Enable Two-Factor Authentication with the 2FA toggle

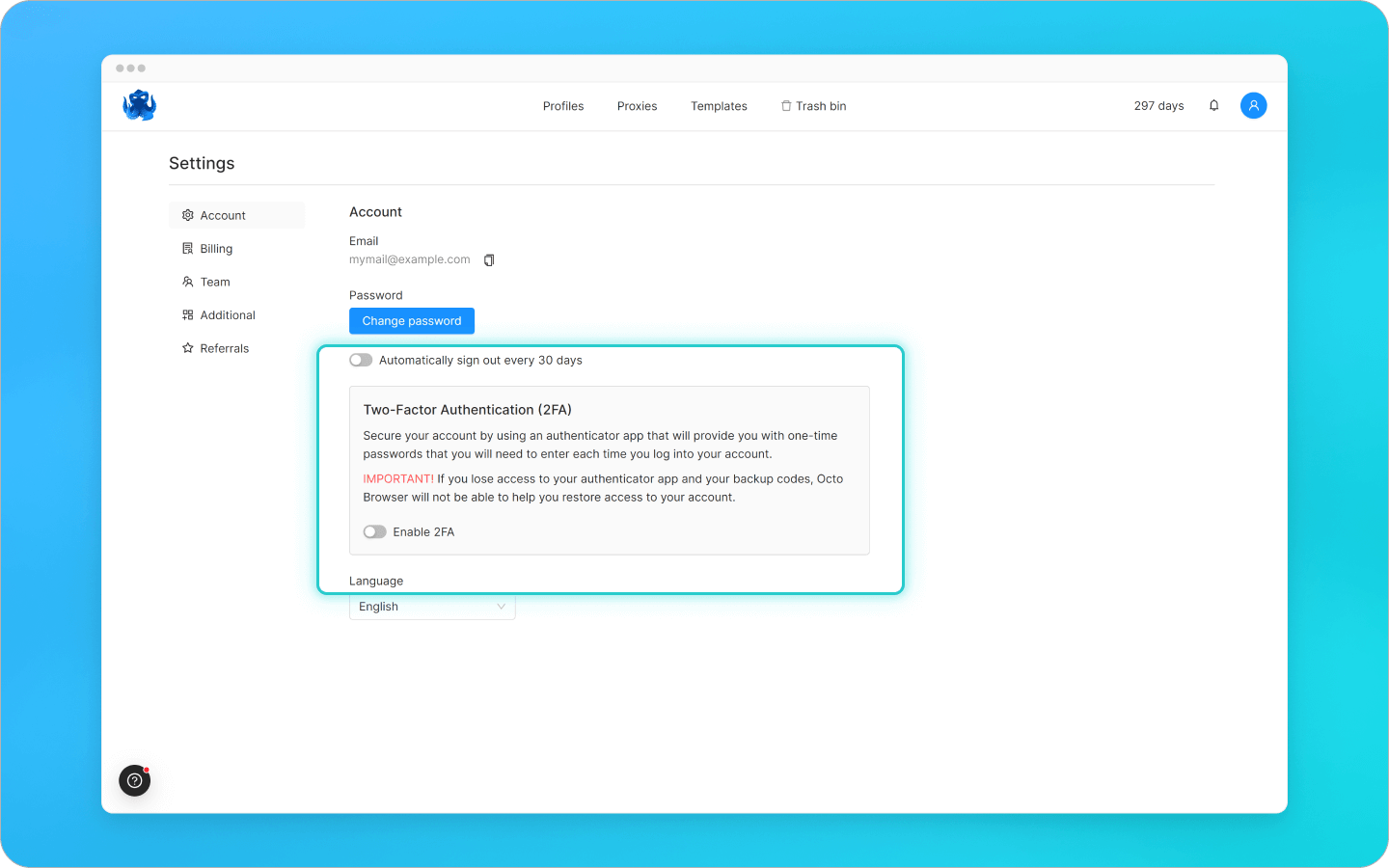coord(375,531)
